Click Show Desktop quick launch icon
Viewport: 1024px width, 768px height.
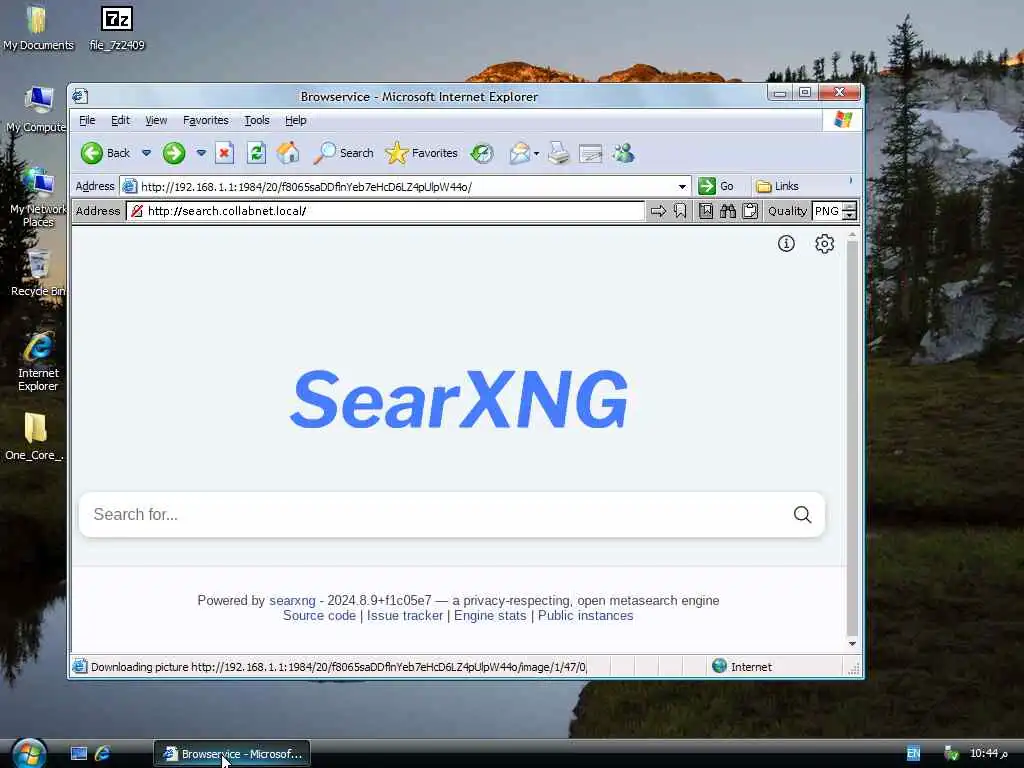pos(78,754)
